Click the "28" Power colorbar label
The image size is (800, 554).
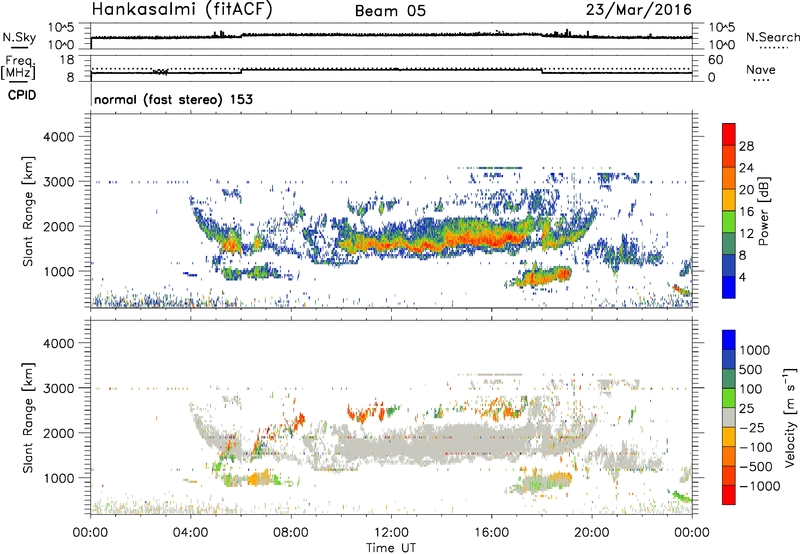pos(746,146)
